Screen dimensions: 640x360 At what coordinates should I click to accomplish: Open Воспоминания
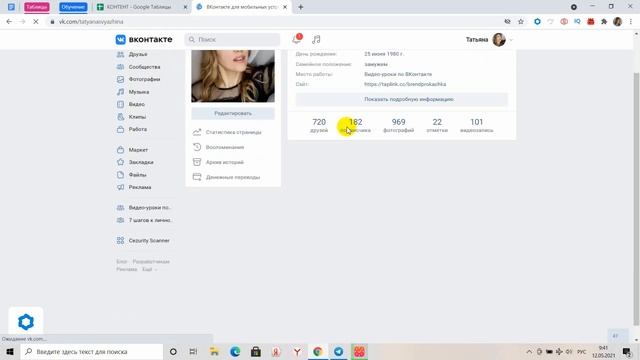pos(218,147)
